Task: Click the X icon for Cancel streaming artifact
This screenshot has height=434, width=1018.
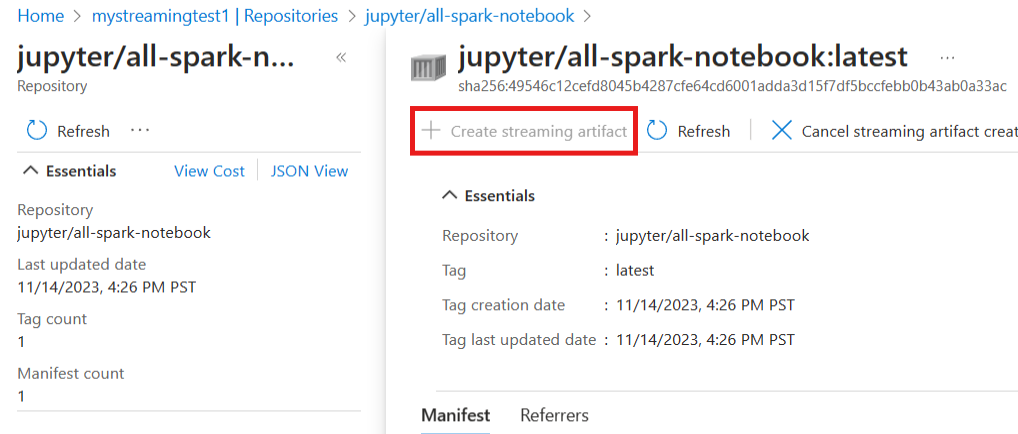Action: (782, 131)
